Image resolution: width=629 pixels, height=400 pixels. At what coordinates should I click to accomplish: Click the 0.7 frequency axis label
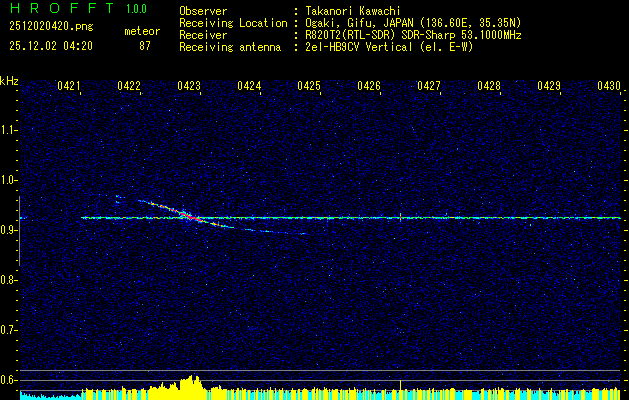coord(9,328)
